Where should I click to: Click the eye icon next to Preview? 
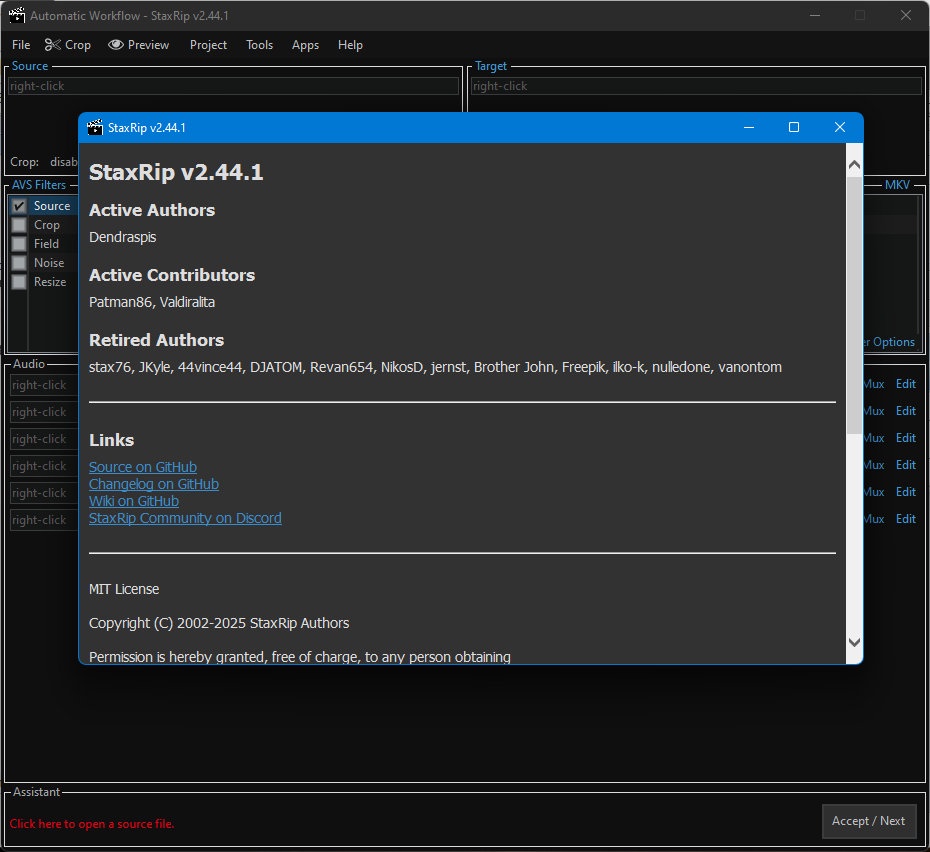coord(116,44)
